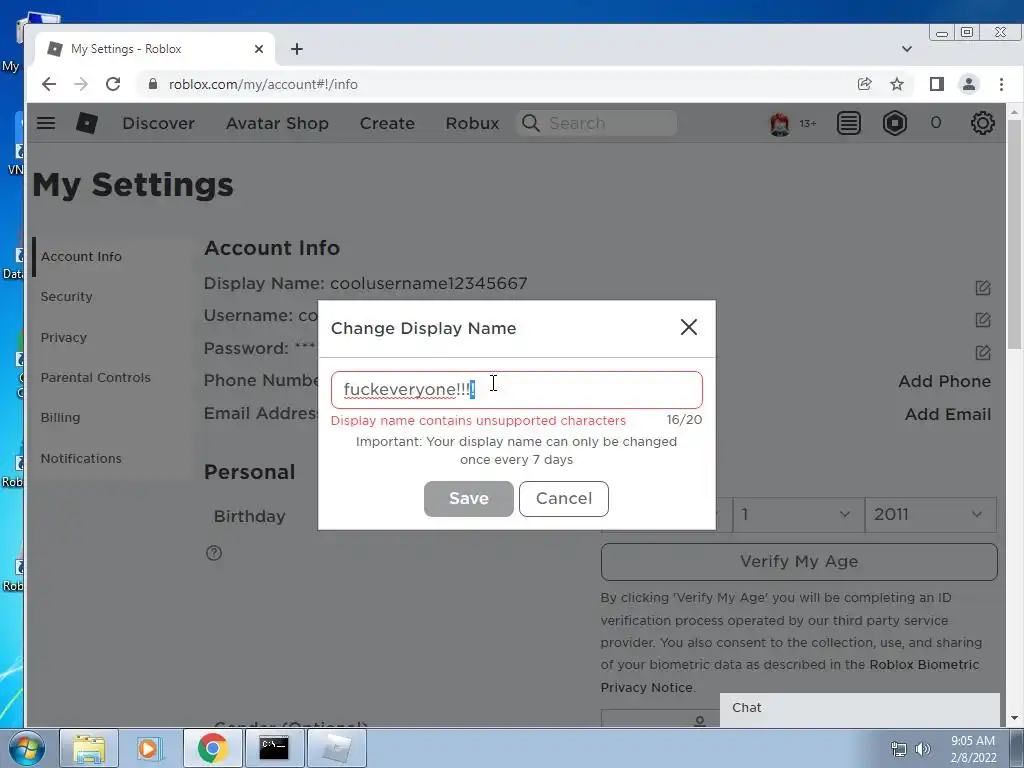Click the birthday help question icon
The height and width of the screenshot is (768, 1024).
214,553
